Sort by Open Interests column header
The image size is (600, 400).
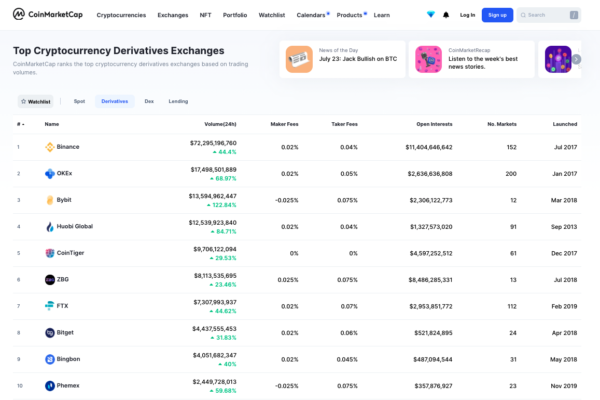[x=434, y=124]
